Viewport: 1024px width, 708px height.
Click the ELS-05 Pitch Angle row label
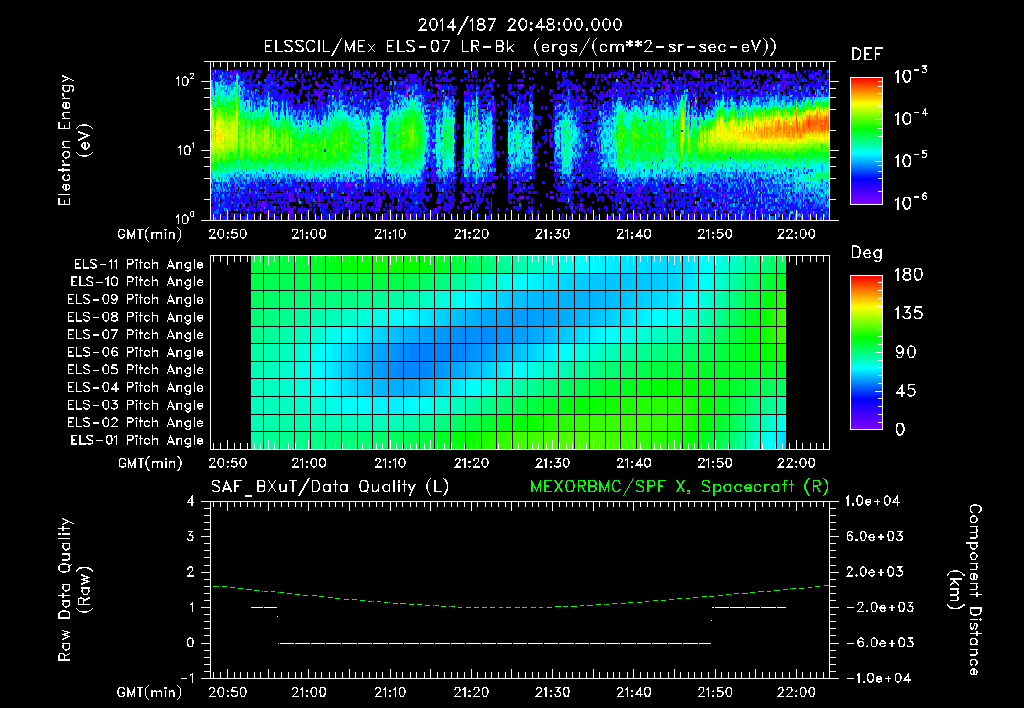[135, 370]
